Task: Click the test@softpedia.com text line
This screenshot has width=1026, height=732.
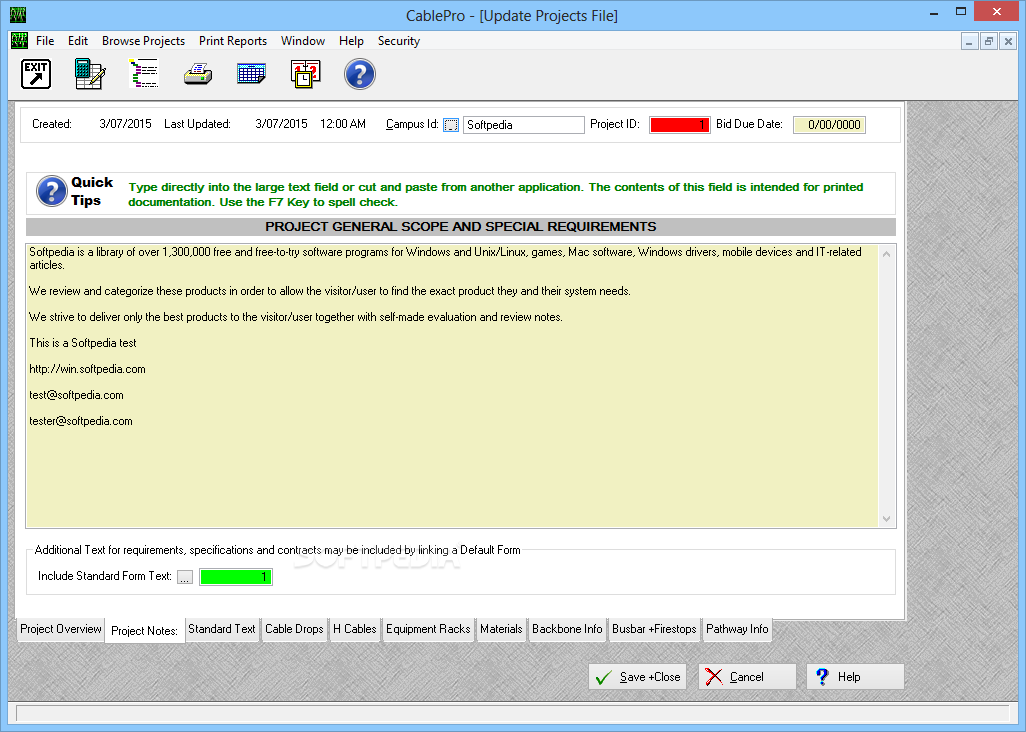Action: [77, 395]
